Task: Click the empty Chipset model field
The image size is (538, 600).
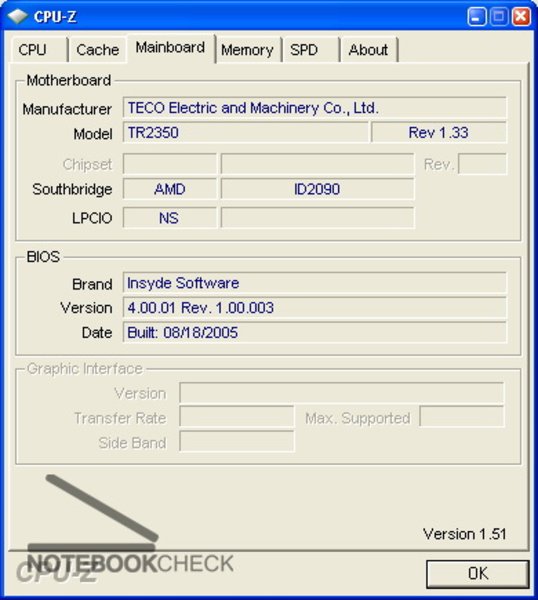Action: pyautogui.click(x=317, y=164)
